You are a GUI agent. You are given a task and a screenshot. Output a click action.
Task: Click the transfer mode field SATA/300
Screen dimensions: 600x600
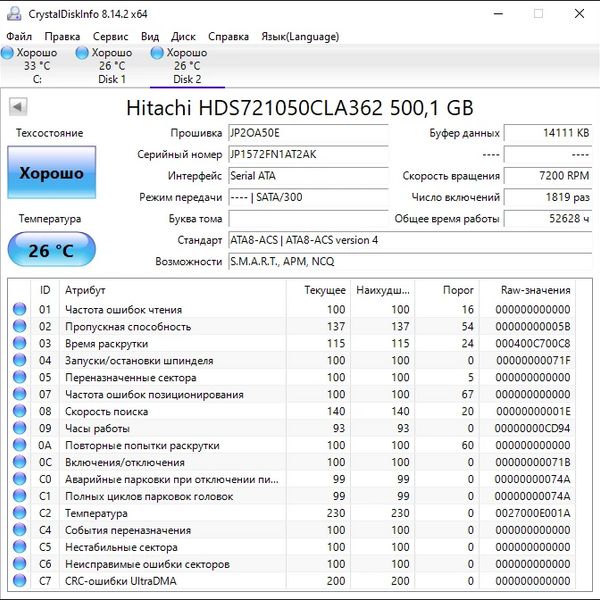coord(308,197)
